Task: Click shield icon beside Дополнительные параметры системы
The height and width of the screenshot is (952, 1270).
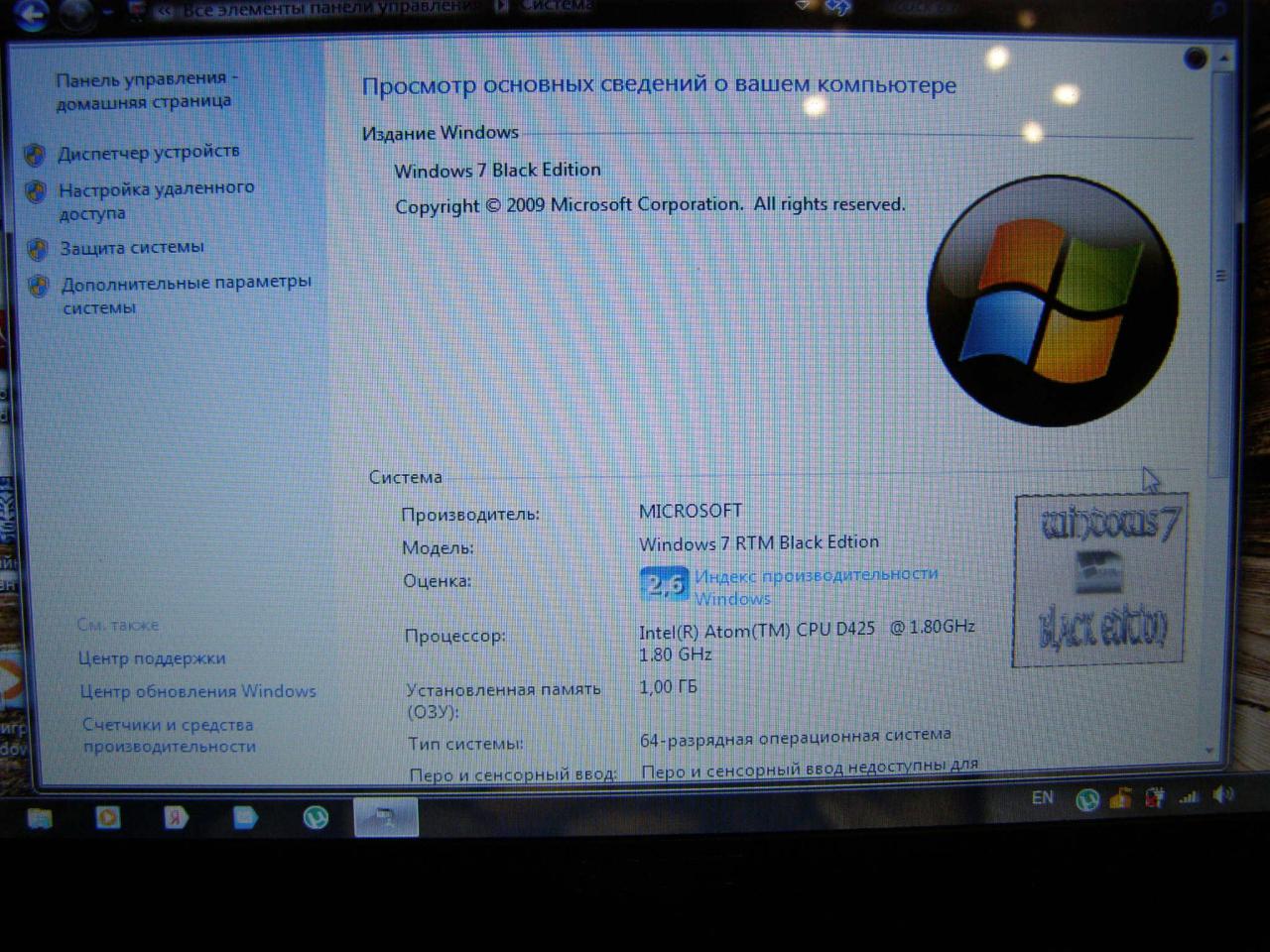Action: [39, 286]
